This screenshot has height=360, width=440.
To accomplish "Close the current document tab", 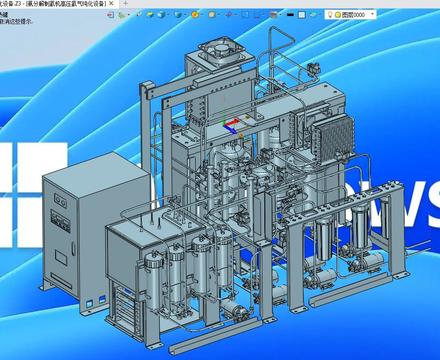I will [112, 4].
